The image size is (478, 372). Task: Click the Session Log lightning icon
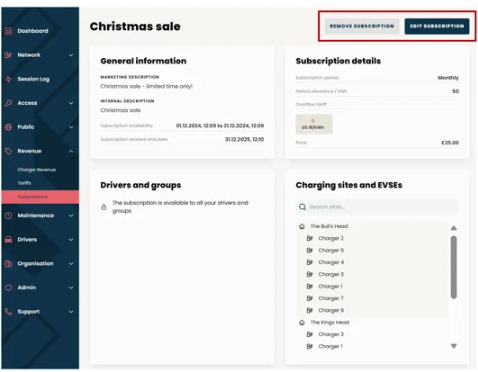point(9,79)
